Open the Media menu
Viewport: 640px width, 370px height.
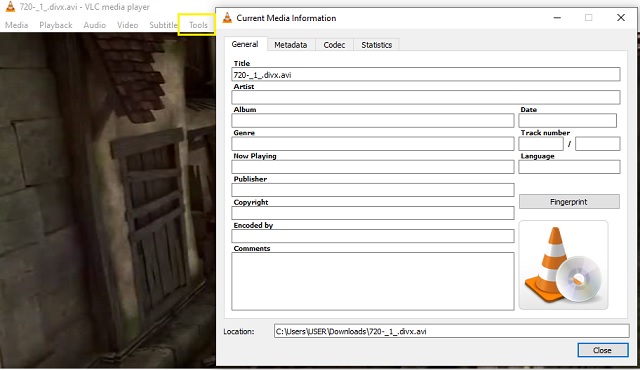(16, 25)
